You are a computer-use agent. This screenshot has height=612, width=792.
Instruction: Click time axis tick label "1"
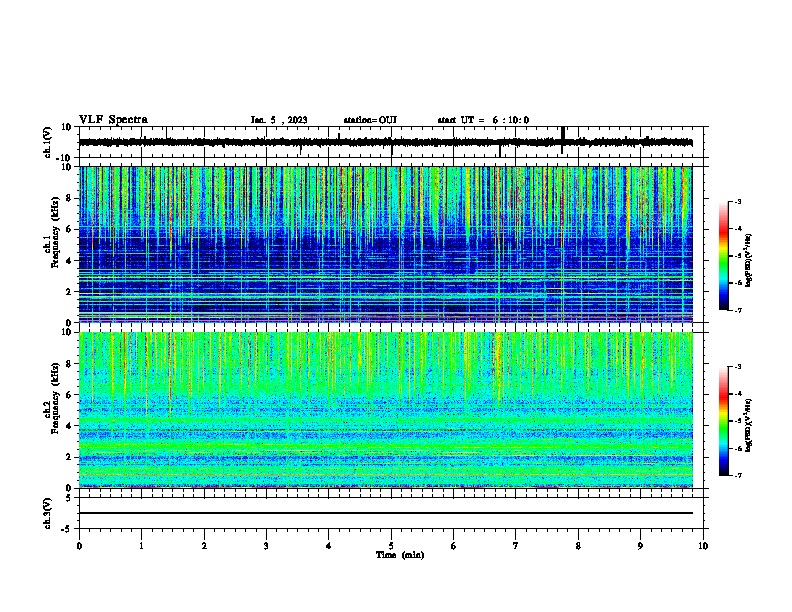pyautogui.click(x=142, y=546)
